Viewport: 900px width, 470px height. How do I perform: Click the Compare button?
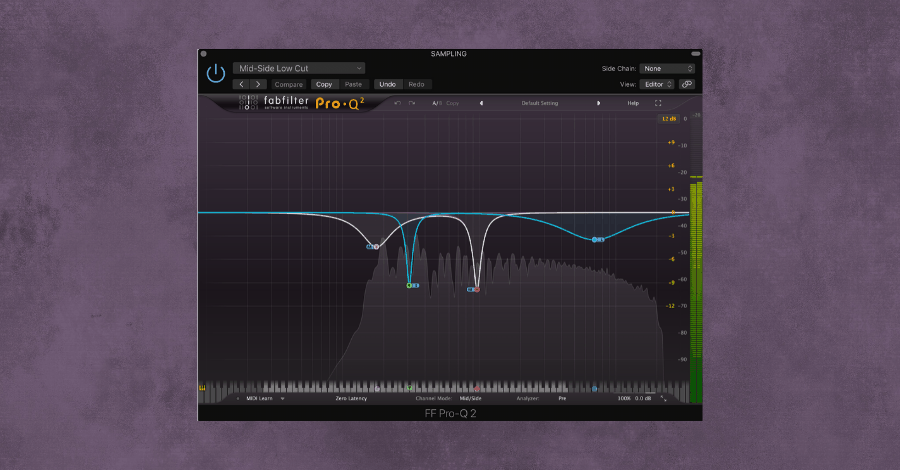point(288,84)
